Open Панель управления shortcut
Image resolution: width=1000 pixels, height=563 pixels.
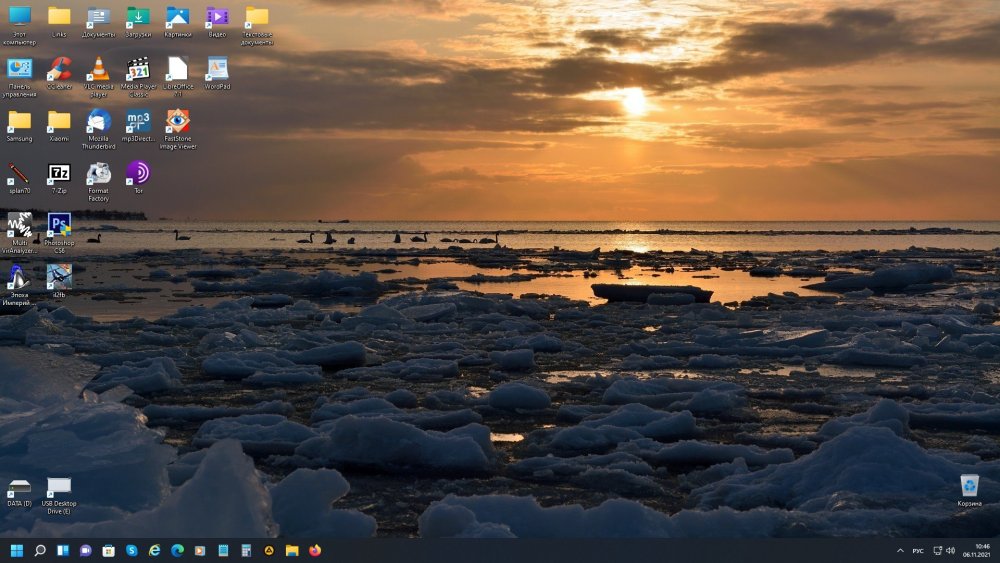tap(20, 77)
